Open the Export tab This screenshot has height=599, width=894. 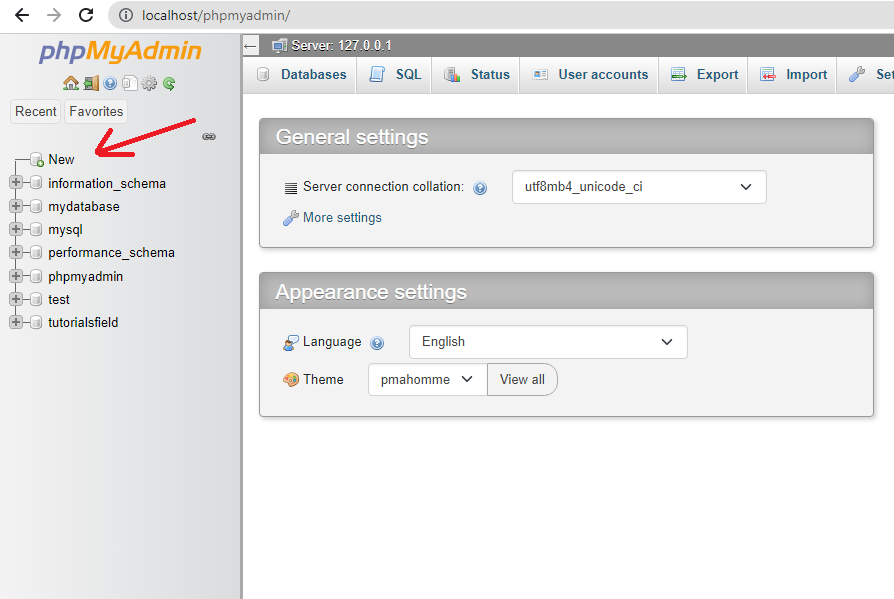(x=704, y=75)
